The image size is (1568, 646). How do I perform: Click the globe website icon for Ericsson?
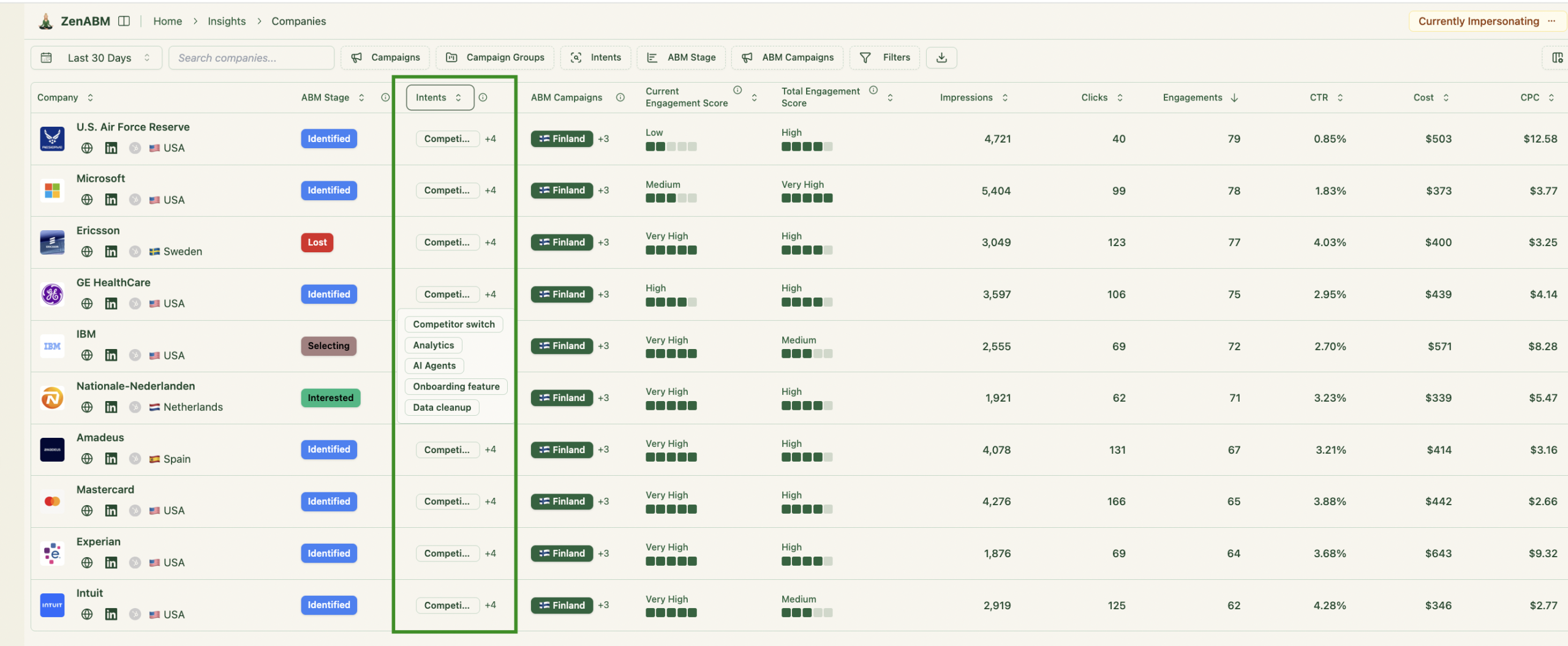click(x=87, y=252)
